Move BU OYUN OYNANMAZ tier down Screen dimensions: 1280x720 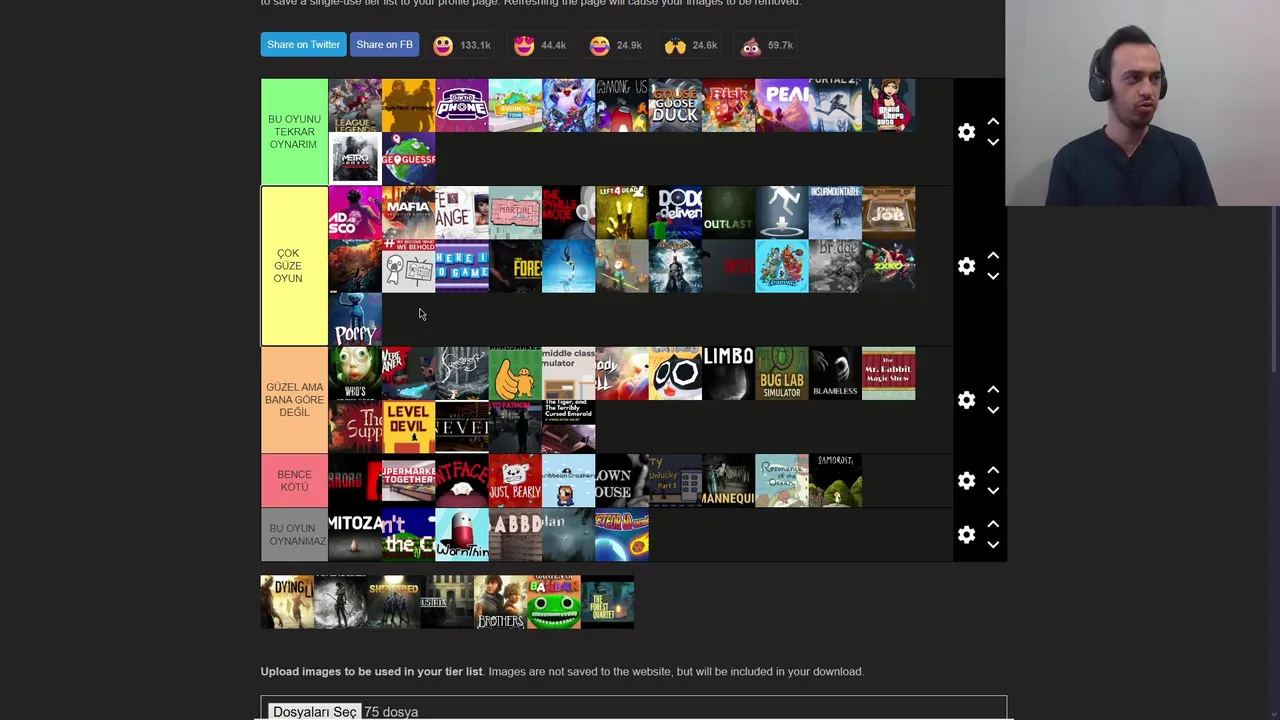coord(993,546)
